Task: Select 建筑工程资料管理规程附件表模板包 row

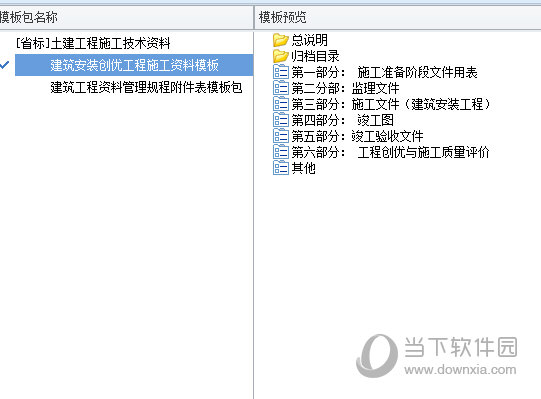Action: coord(146,87)
